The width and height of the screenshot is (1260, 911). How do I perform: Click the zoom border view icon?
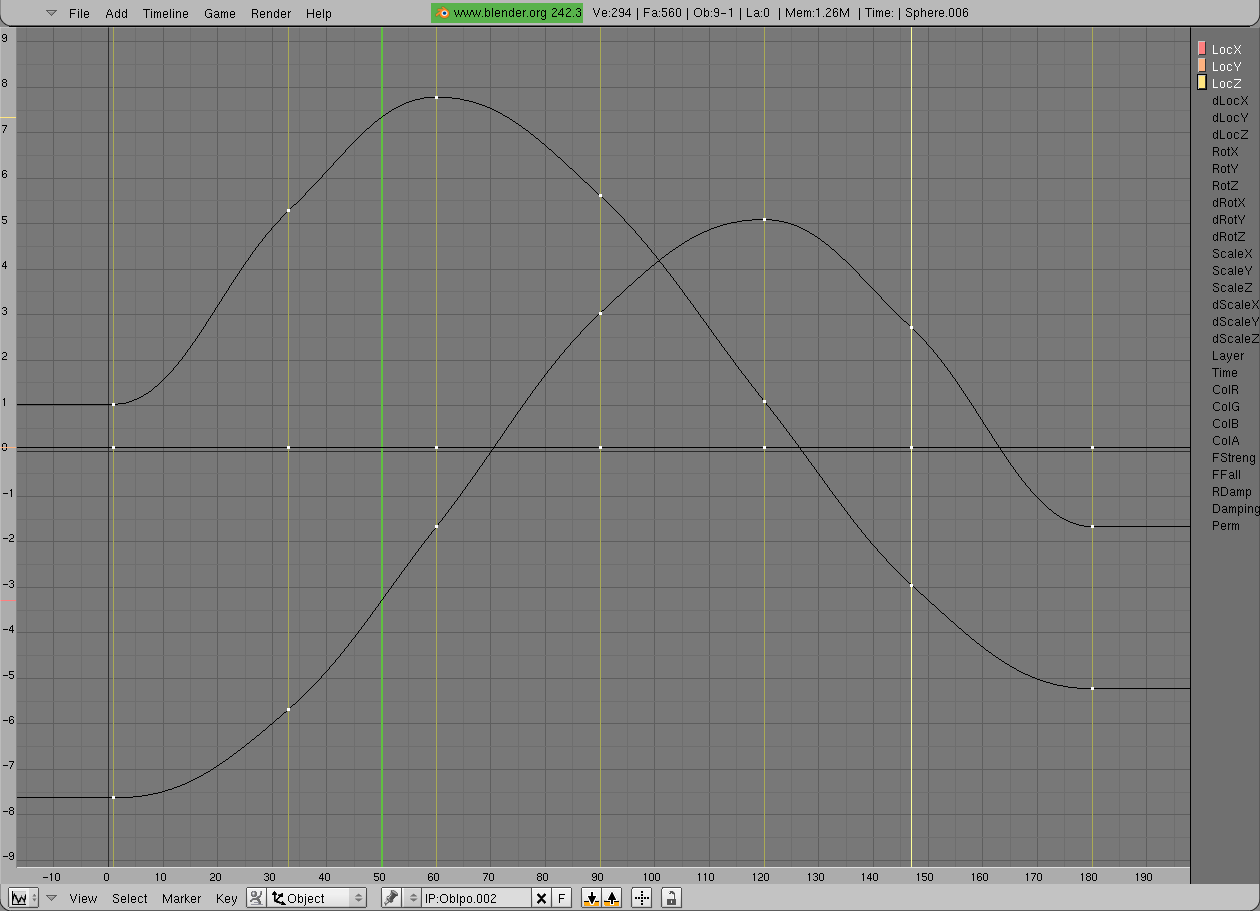point(642,898)
